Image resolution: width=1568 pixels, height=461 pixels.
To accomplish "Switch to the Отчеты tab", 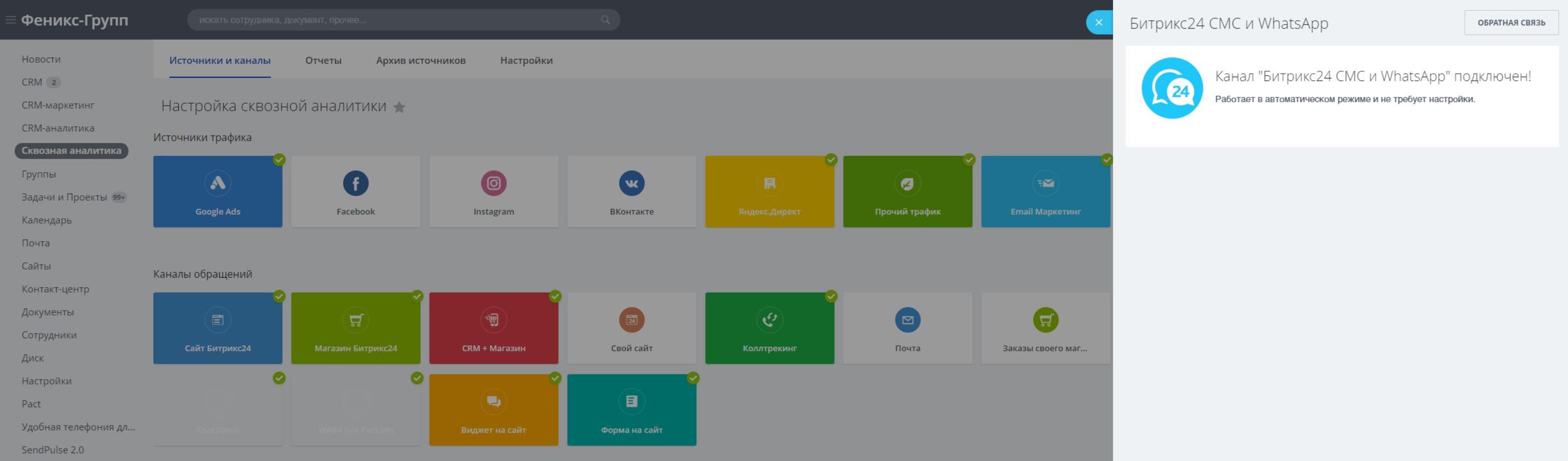I will point(323,60).
